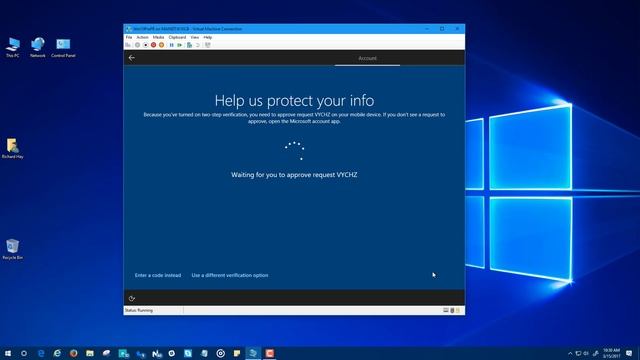This screenshot has width=640, height=360.
Task: Click Use a different verification option
Action: [230, 275]
